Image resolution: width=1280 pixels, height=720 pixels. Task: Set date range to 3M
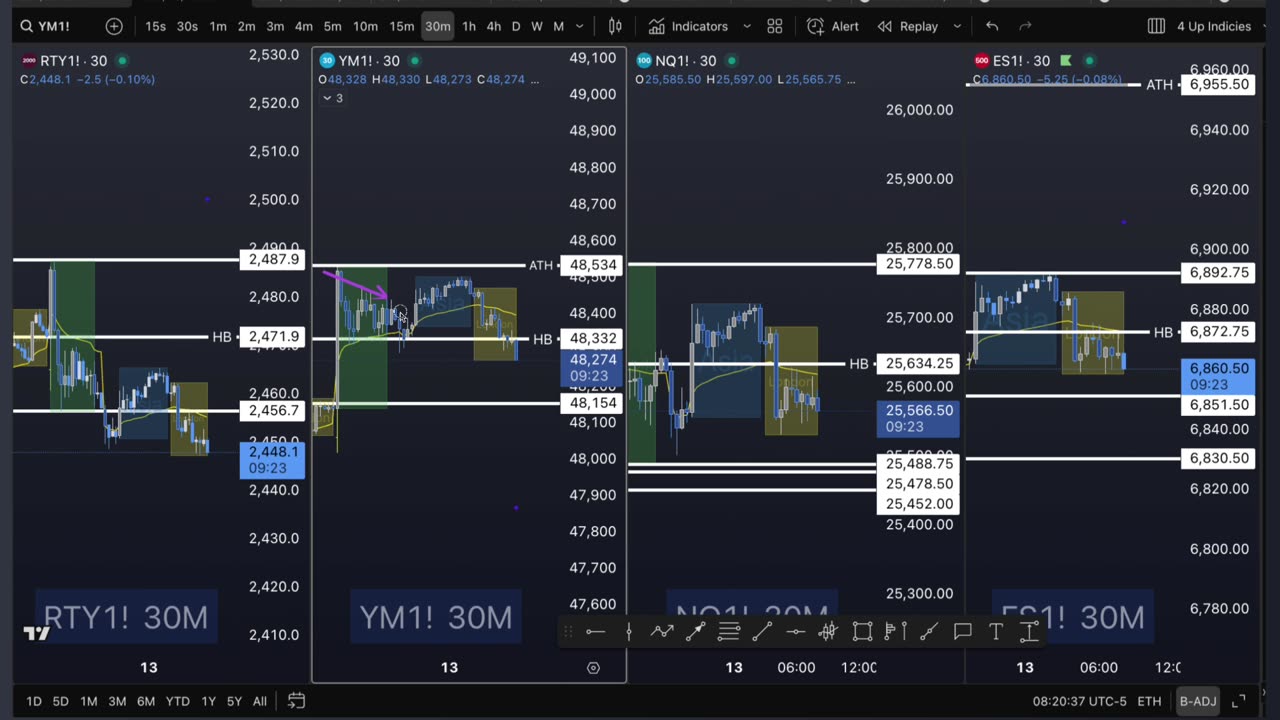(117, 701)
